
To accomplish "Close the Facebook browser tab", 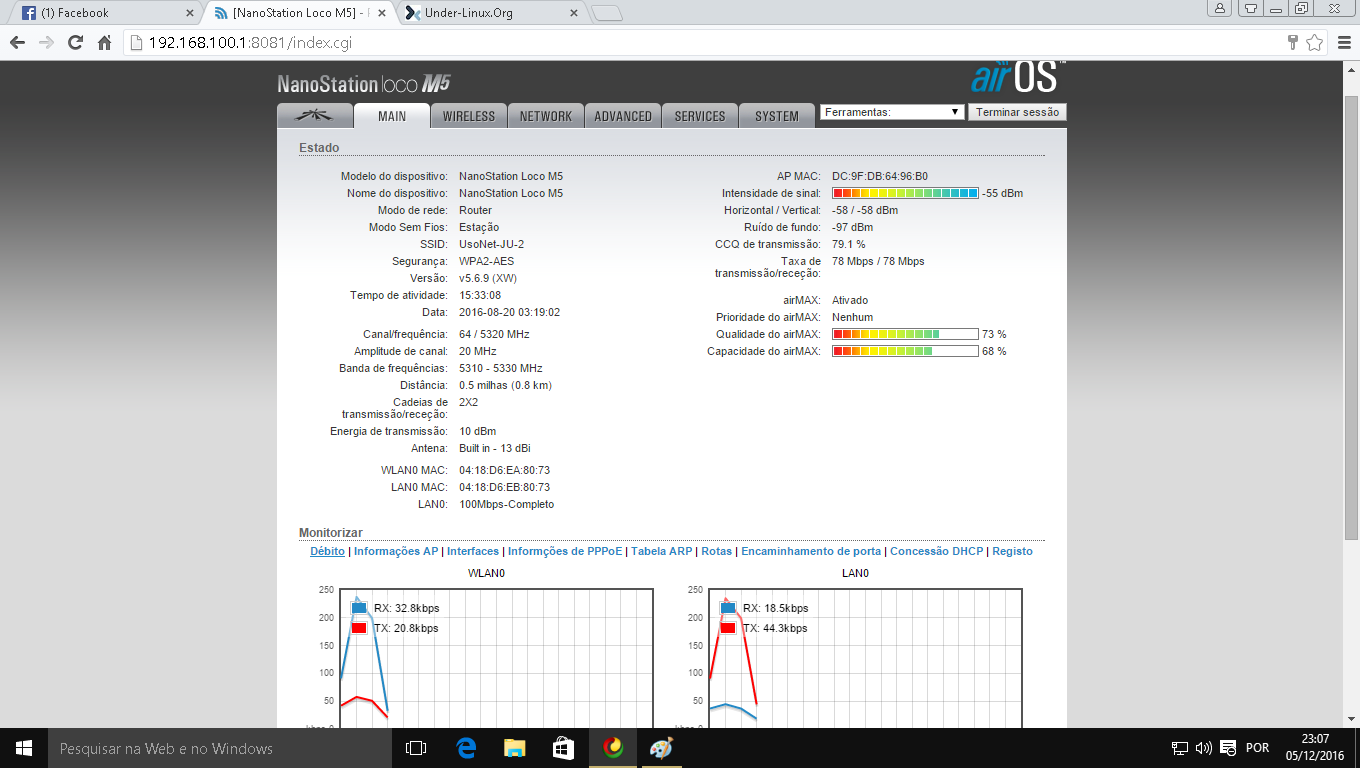I will (x=190, y=13).
